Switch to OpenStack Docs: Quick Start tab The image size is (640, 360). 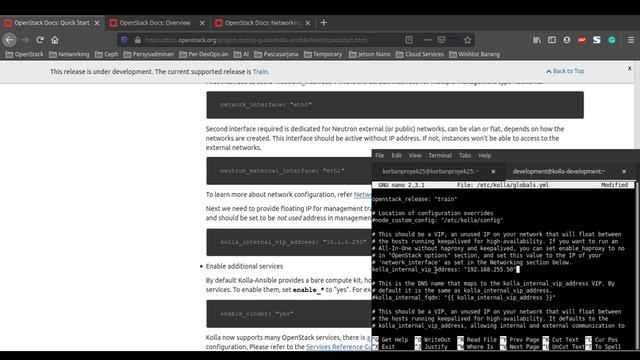(x=52, y=23)
